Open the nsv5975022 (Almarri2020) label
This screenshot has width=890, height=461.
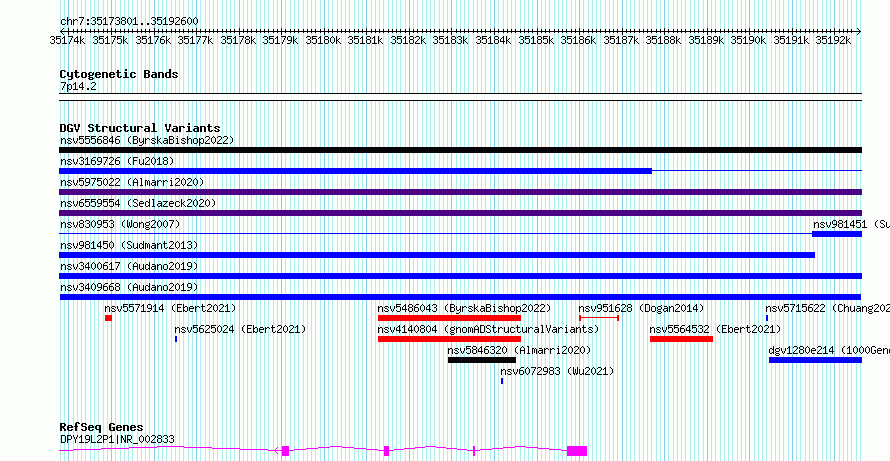tap(132, 182)
